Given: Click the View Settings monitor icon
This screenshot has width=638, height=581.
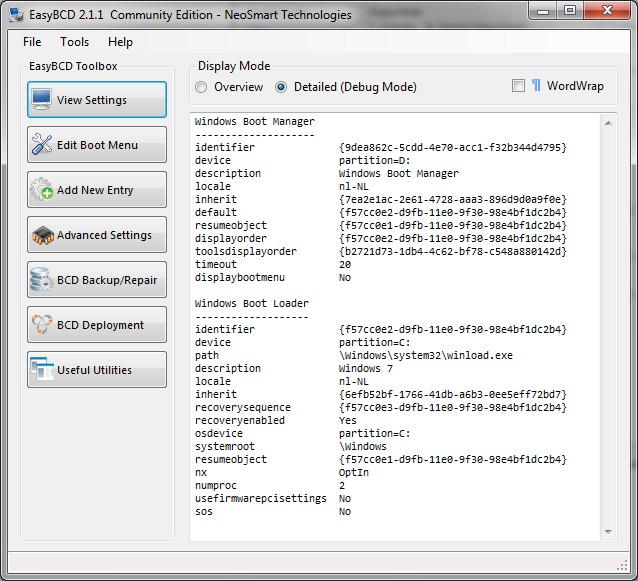Looking at the screenshot, I should click(42, 99).
